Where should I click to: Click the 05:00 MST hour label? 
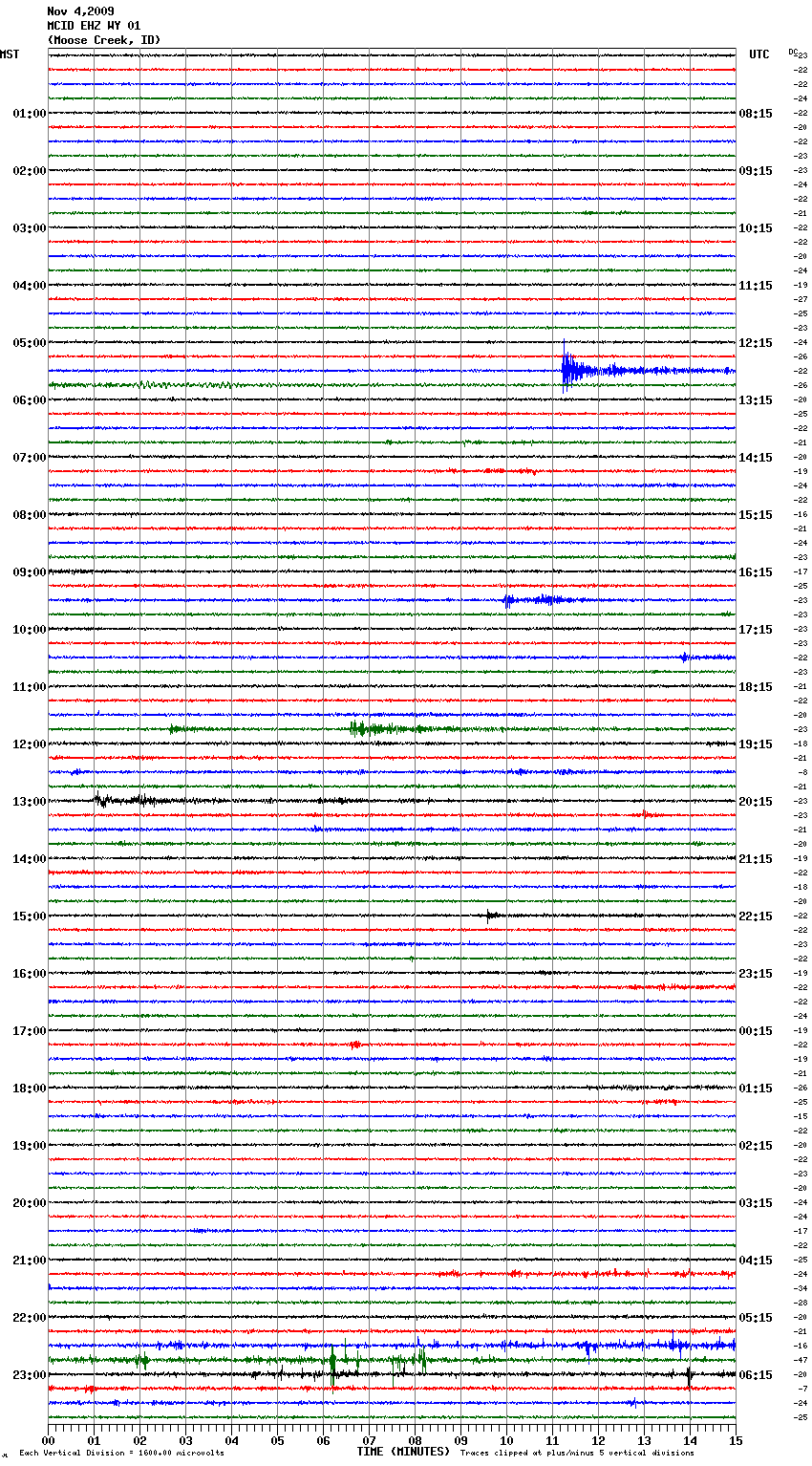tap(29, 343)
